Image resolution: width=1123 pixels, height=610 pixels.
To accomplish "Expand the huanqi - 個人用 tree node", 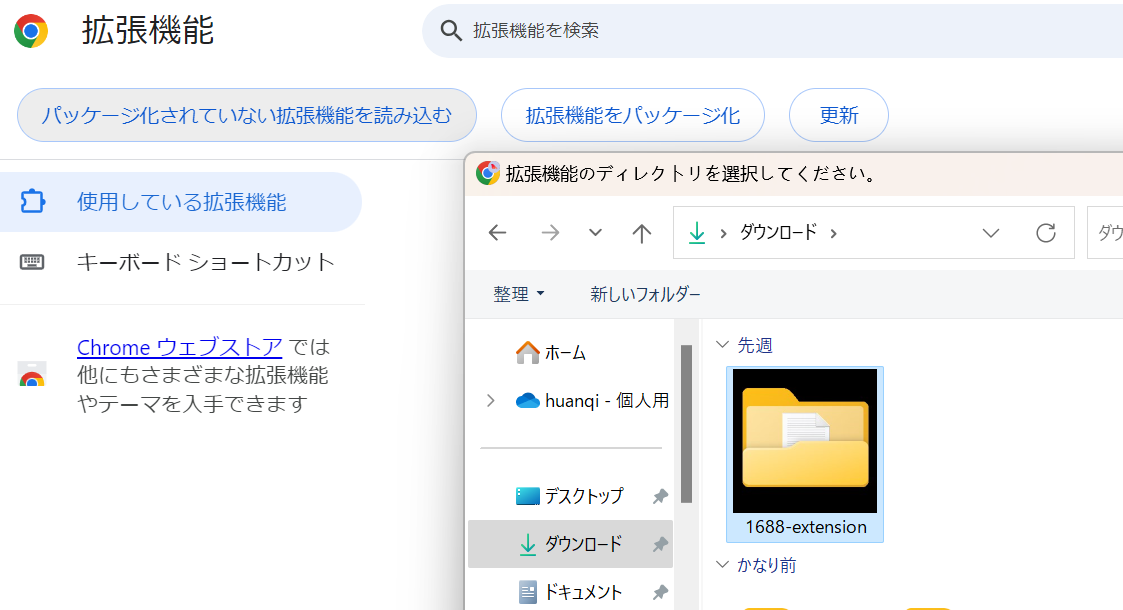I will tap(489, 400).
